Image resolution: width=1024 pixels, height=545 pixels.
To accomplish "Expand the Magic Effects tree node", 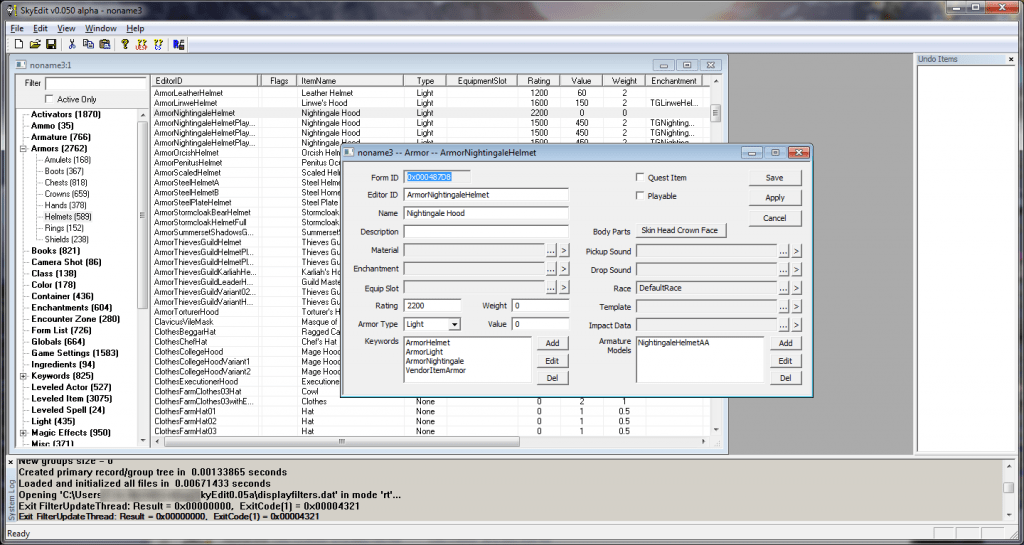I will pos(24,433).
